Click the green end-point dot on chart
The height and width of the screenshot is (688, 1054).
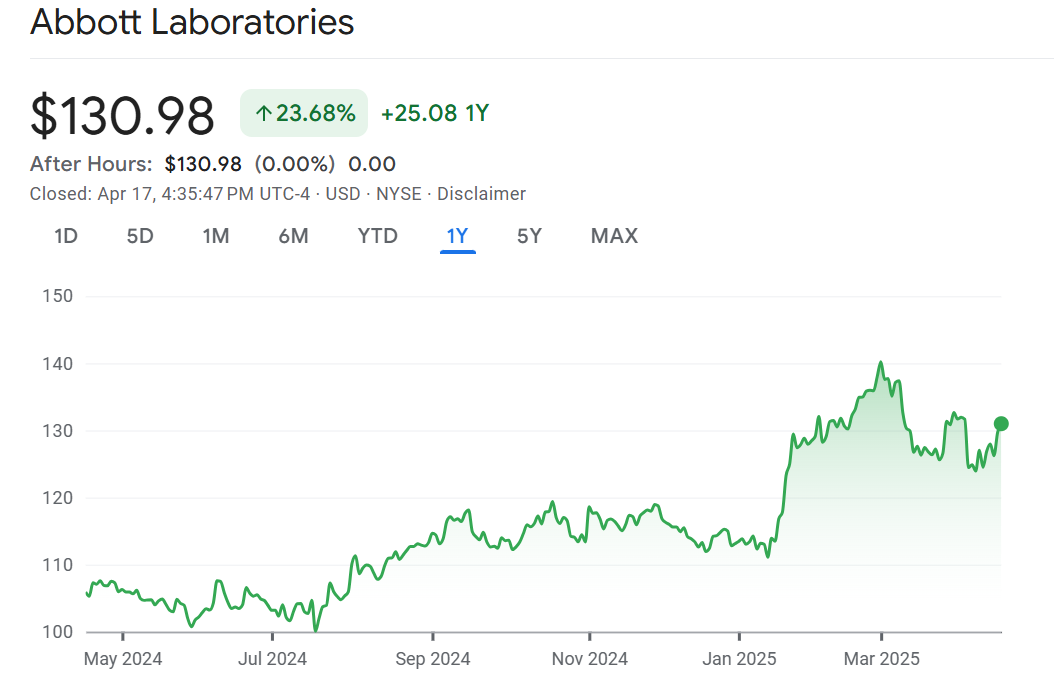1001,424
